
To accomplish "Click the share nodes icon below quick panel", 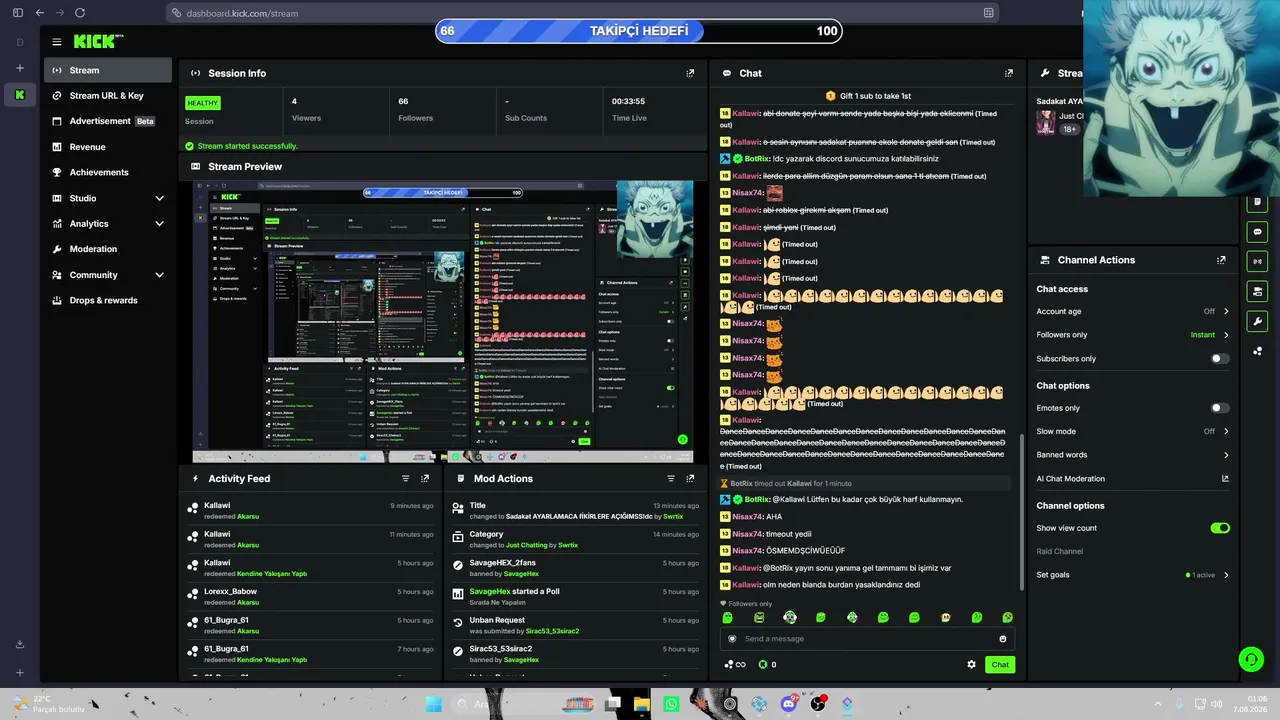I will click(x=1258, y=351).
